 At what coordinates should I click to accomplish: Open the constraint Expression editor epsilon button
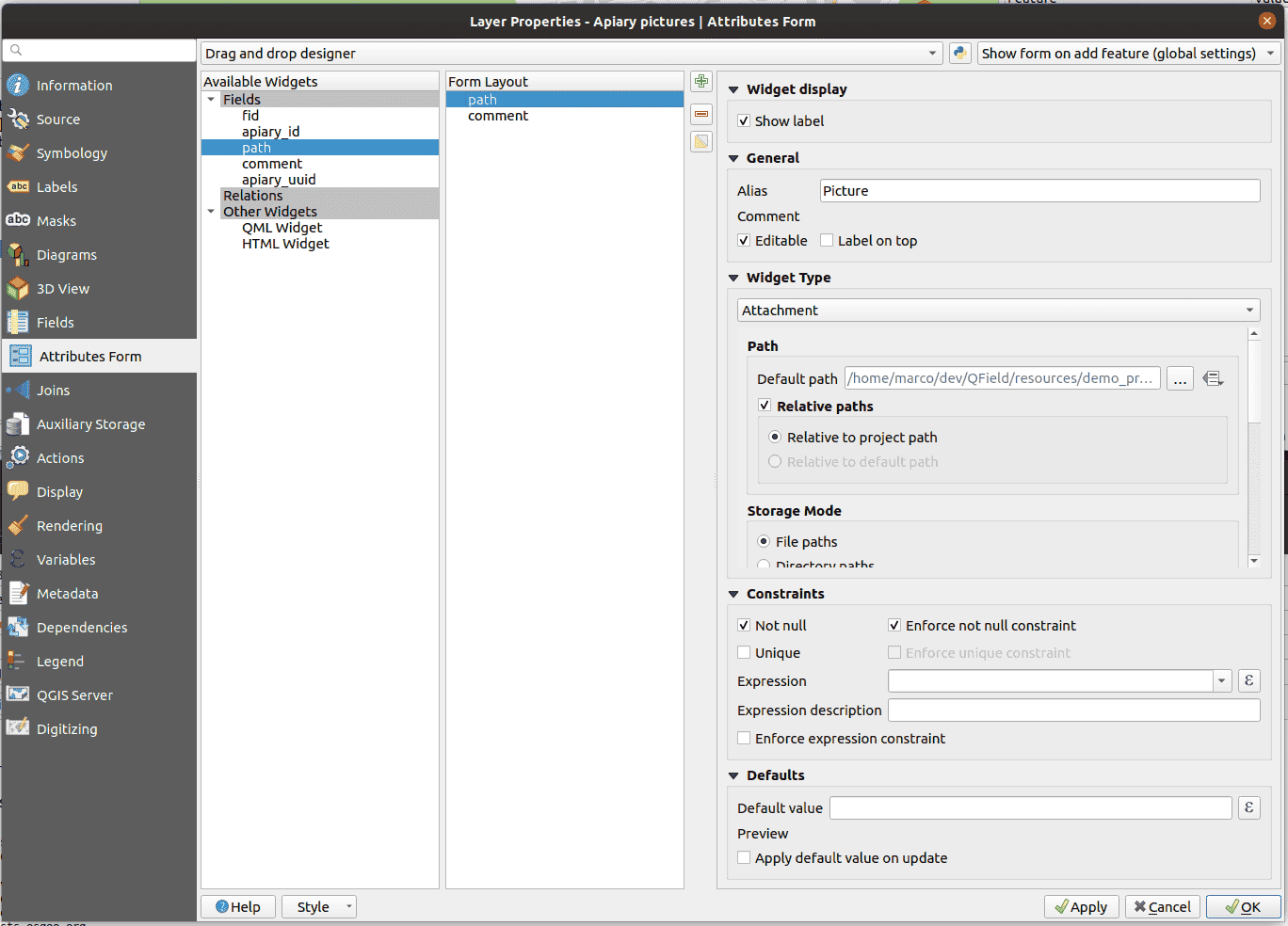1248,680
